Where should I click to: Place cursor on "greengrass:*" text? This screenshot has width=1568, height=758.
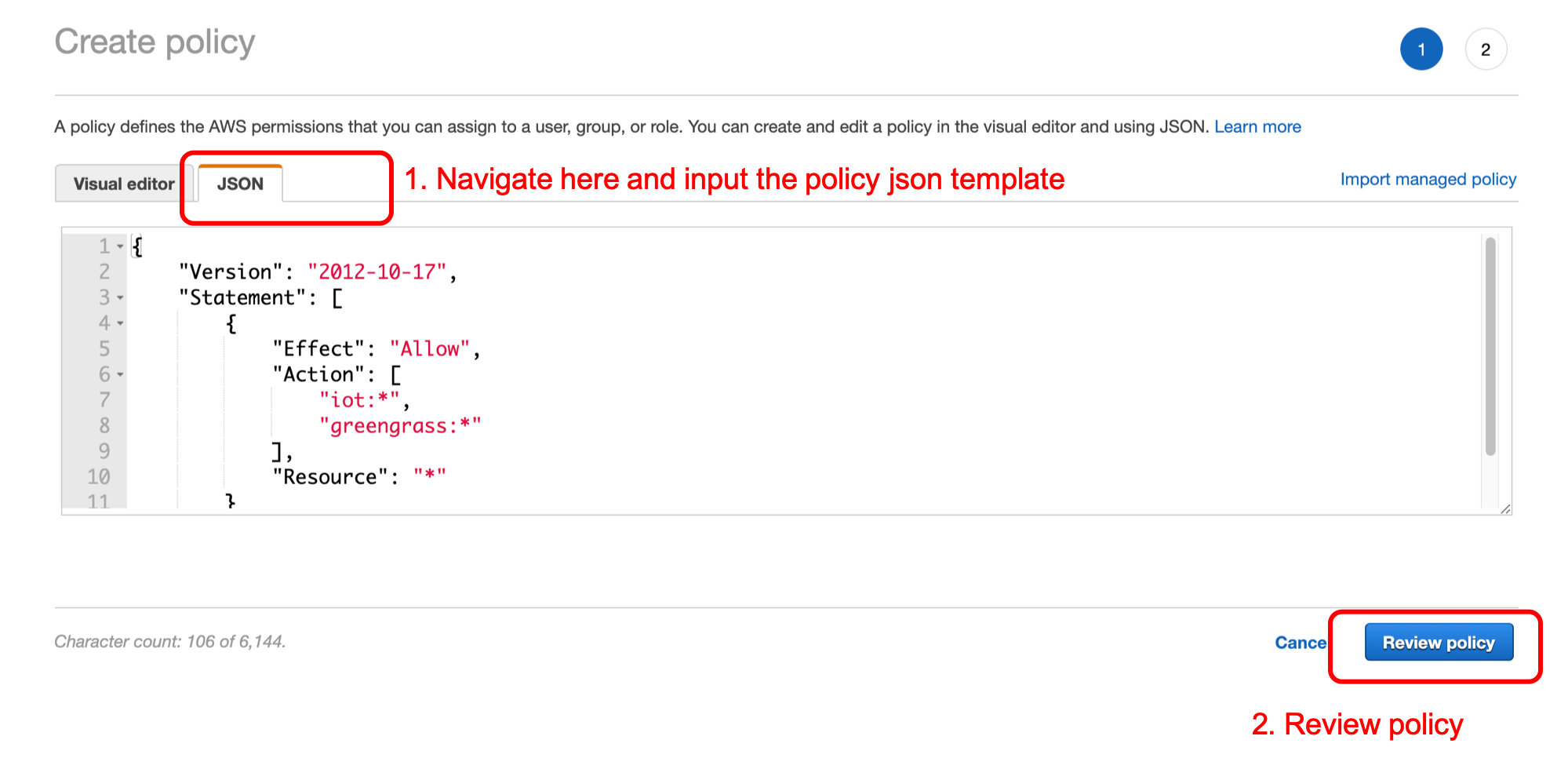click(x=400, y=426)
